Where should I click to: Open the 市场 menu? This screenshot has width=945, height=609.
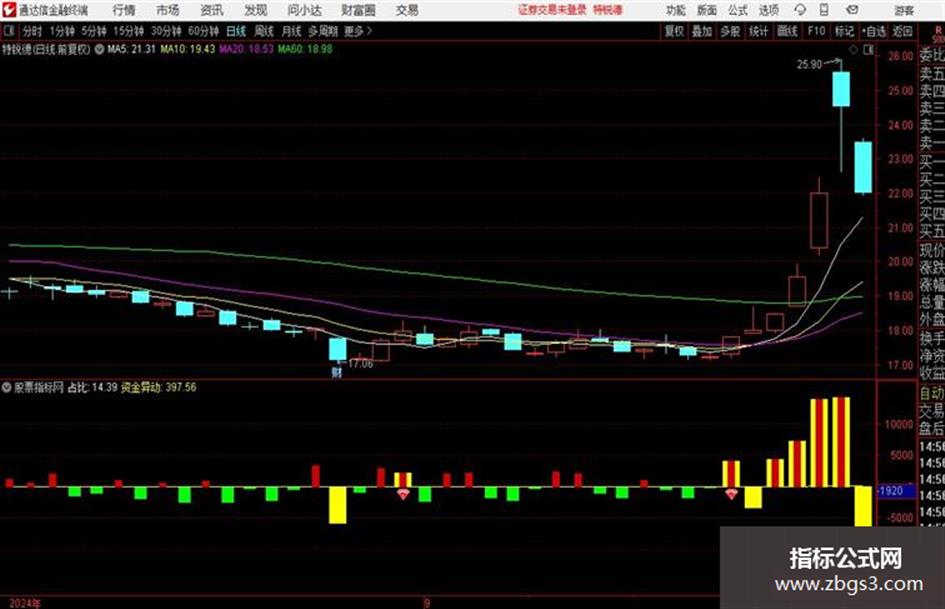(168, 10)
